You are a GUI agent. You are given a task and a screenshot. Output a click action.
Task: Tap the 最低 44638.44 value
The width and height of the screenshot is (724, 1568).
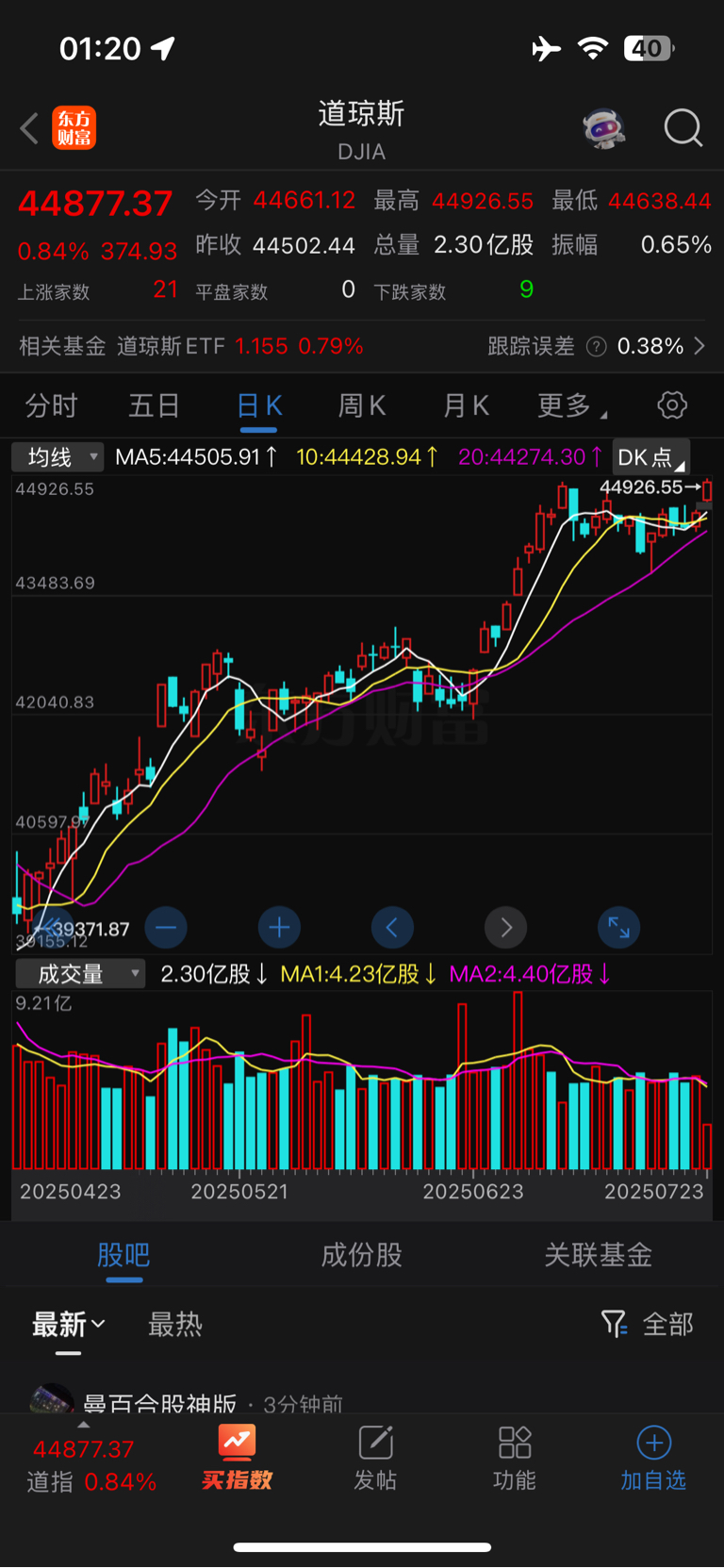[x=660, y=201]
